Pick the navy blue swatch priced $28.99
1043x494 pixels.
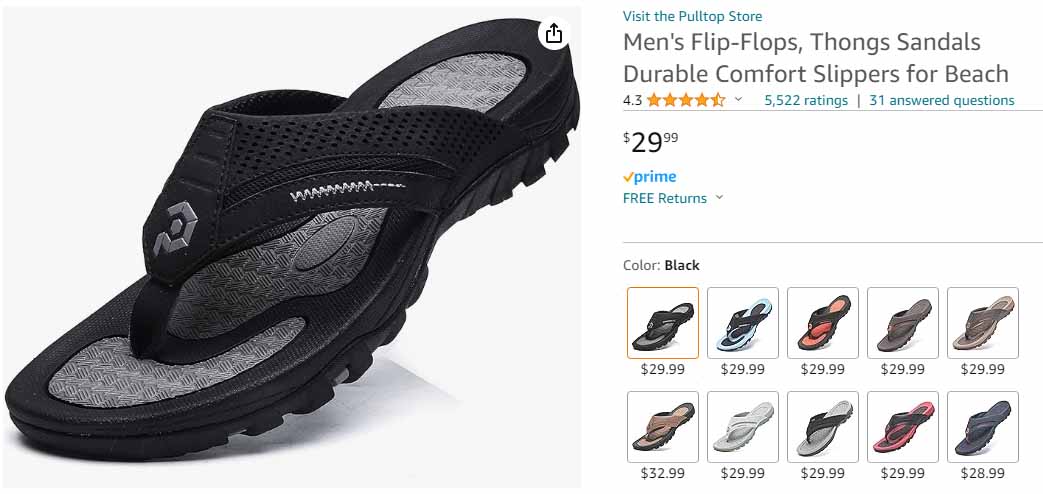coord(983,427)
